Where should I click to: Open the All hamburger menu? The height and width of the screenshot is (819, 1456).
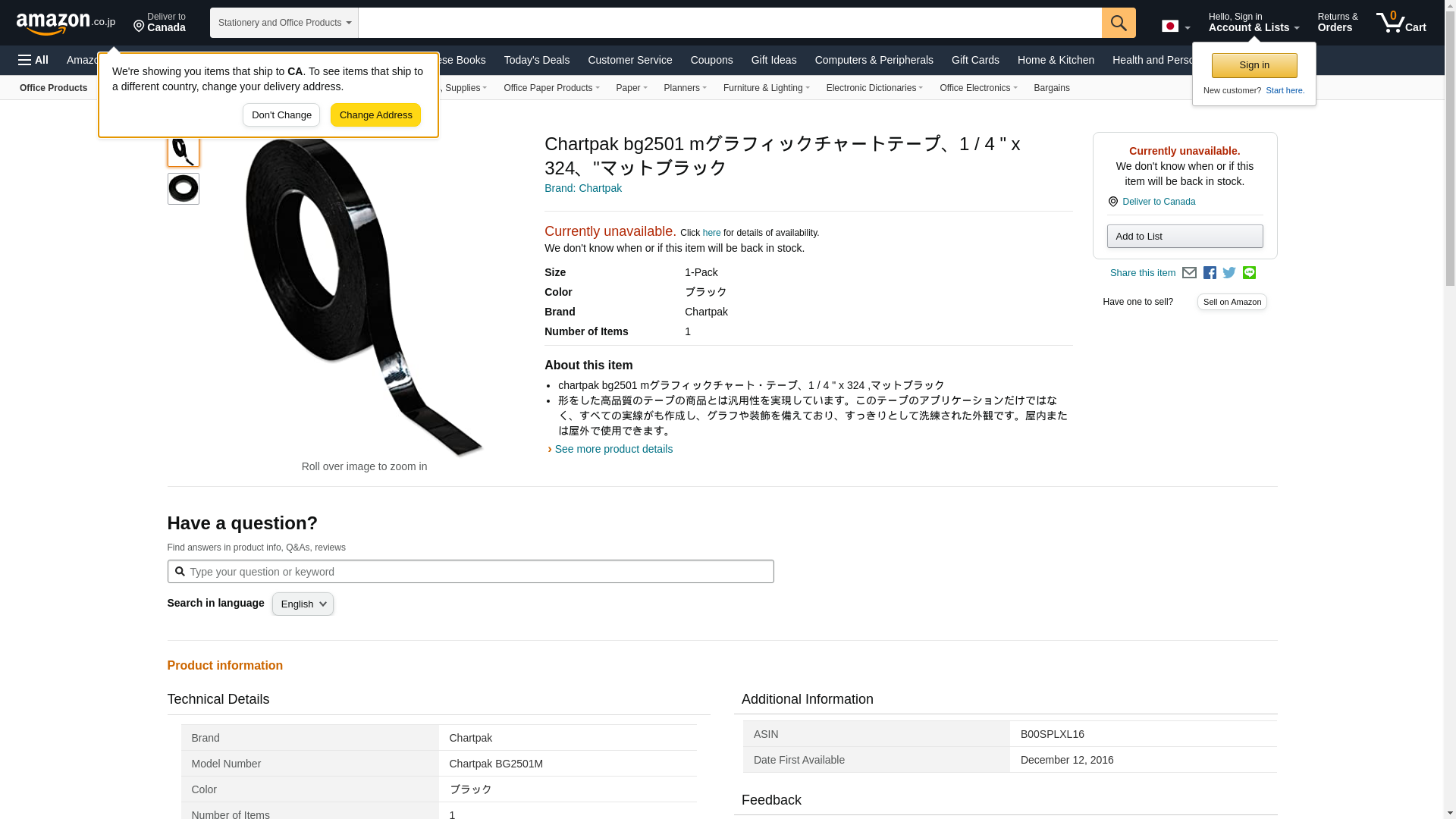point(33,60)
